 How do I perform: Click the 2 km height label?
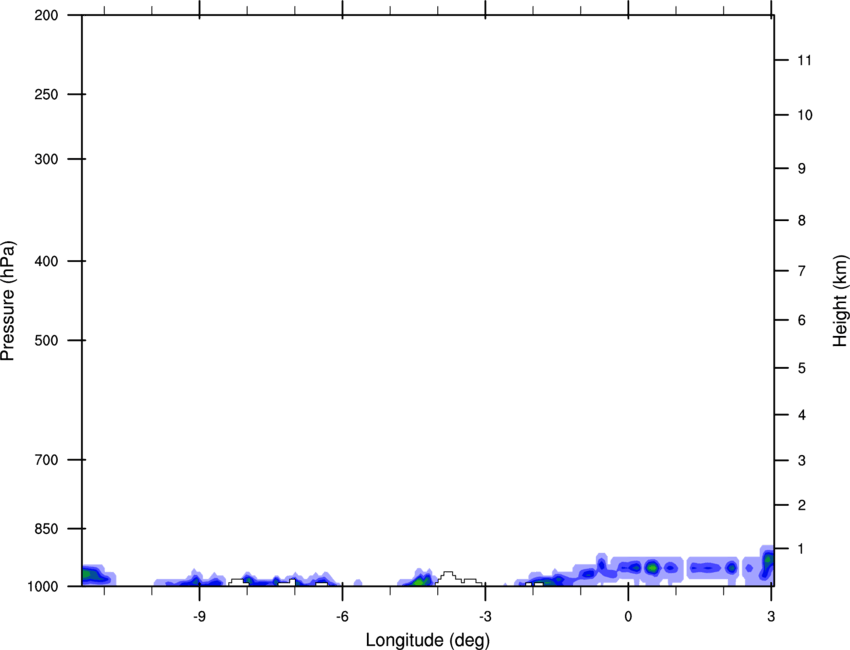[x=802, y=505]
